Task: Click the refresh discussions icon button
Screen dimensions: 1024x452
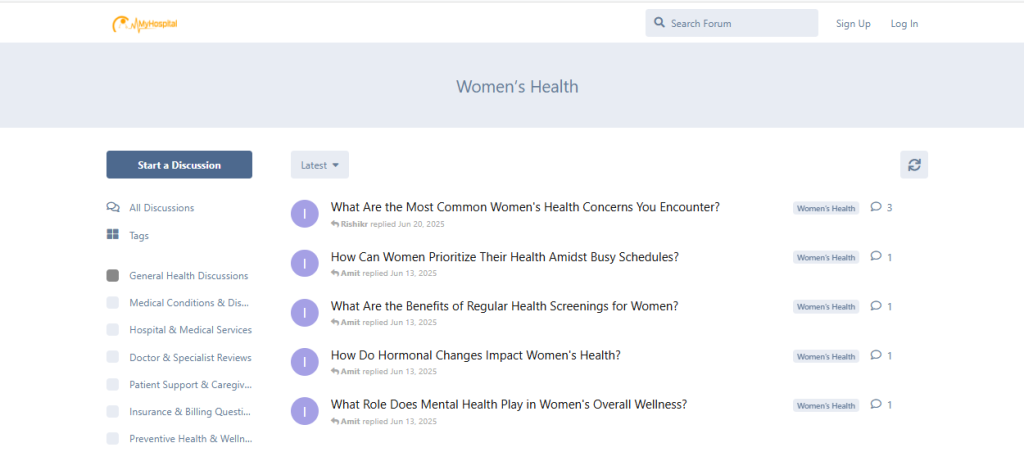Action: click(914, 165)
